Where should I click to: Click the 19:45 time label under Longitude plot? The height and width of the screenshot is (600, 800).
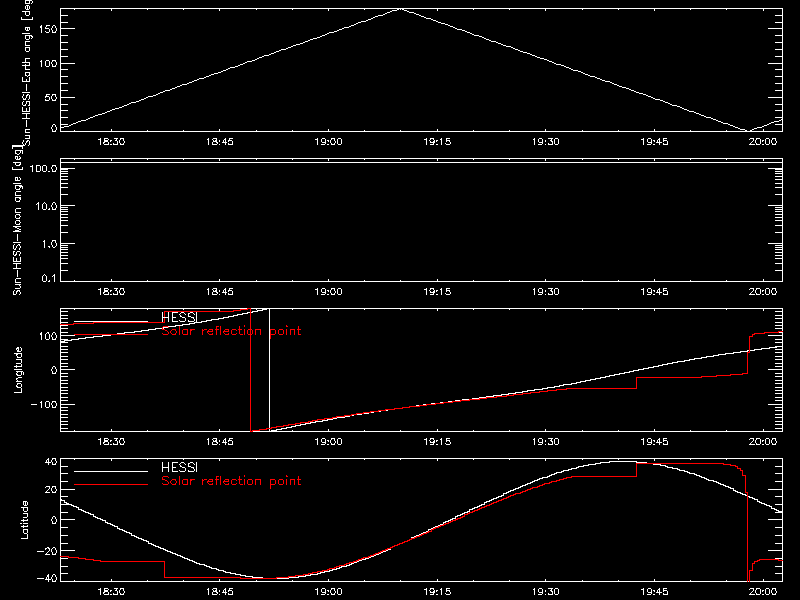(655, 441)
